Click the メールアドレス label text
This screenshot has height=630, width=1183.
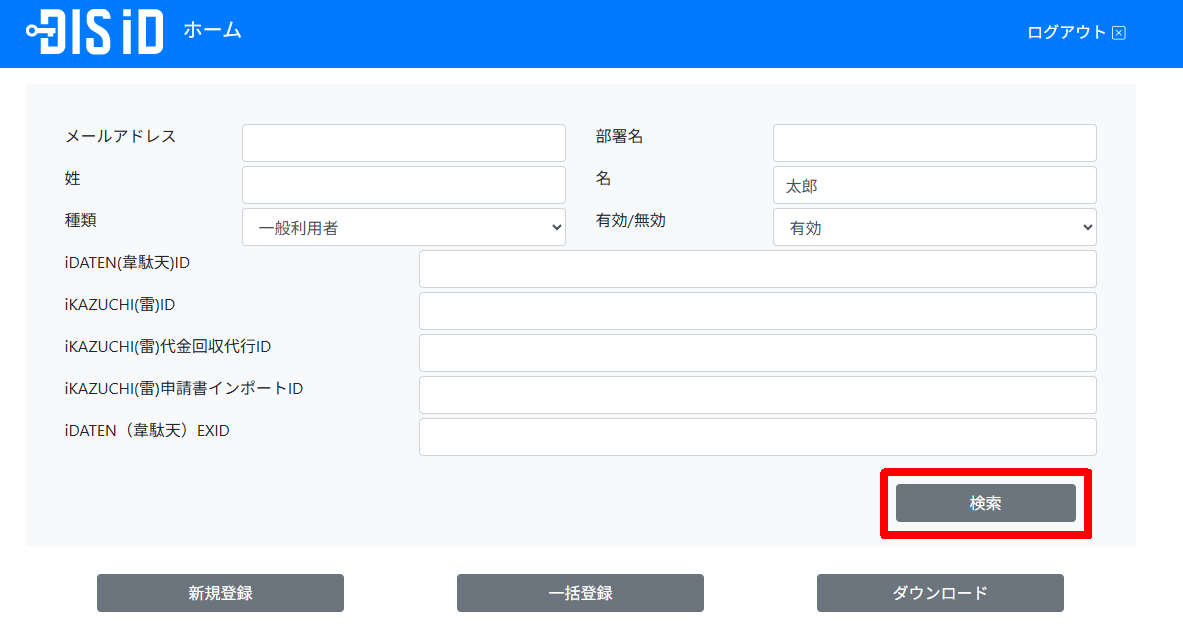pyautogui.click(x=120, y=136)
